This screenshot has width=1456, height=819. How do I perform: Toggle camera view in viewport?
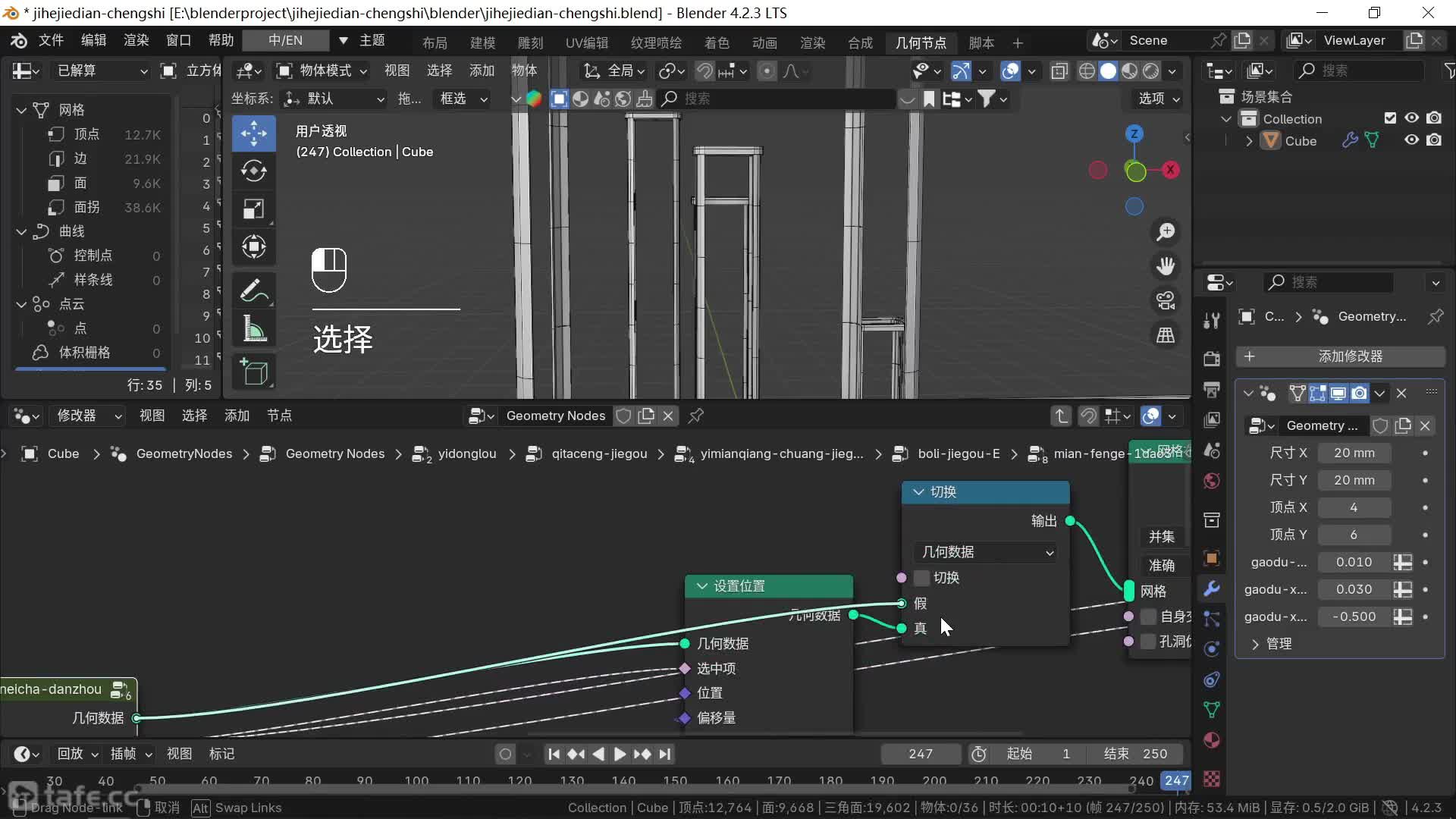pos(1166,300)
